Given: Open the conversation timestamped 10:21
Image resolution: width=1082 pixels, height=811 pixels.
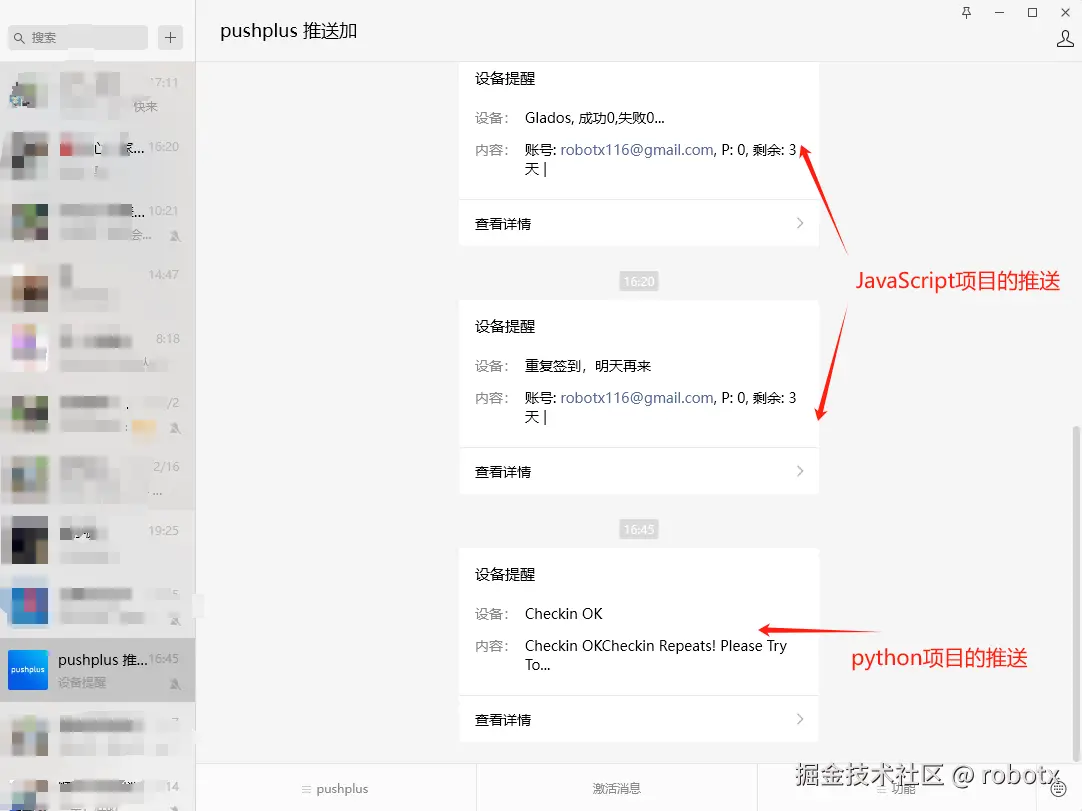Looking at the screenshot, I should tap(97, 222).
